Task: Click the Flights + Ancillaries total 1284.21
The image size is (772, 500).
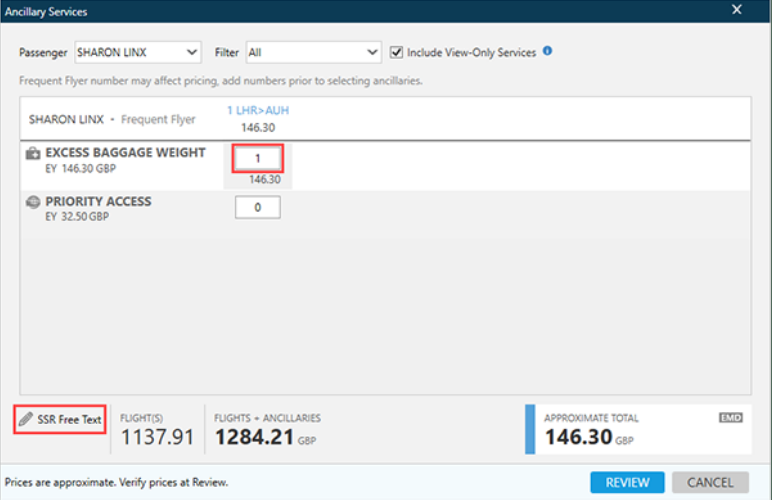Action: 256,437
